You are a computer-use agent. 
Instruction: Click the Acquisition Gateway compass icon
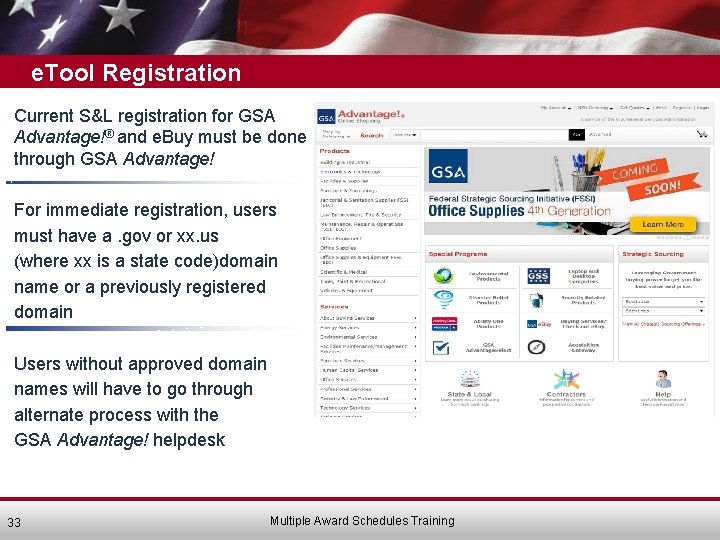[x=536, y=347]
